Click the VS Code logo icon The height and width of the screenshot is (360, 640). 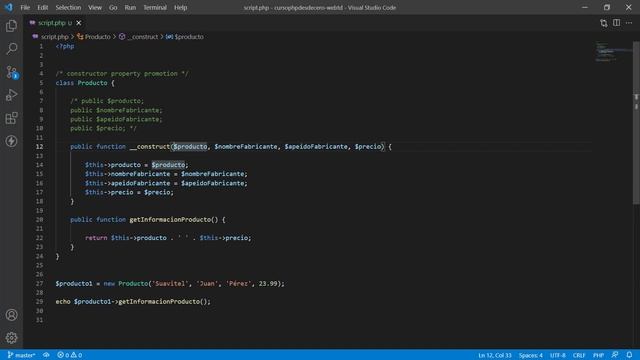(9, 7)
